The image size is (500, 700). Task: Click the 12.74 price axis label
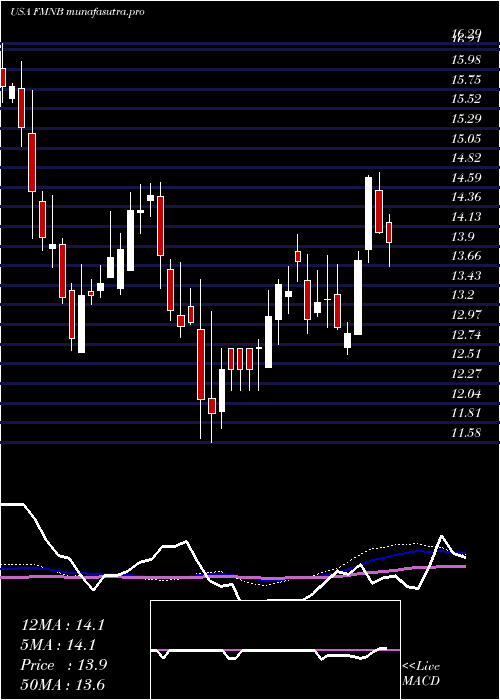pyautogui.click(x=466, y=334)
